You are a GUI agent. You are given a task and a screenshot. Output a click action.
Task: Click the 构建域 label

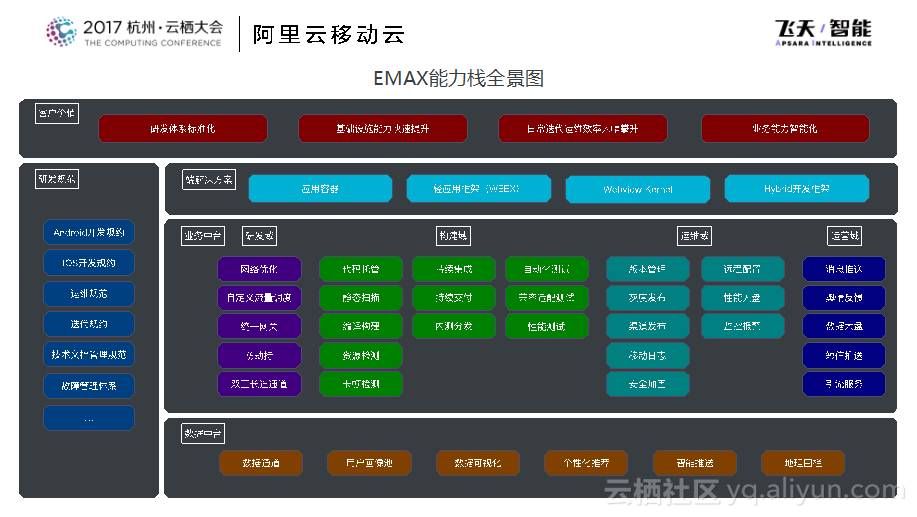(x=454, y=236)
